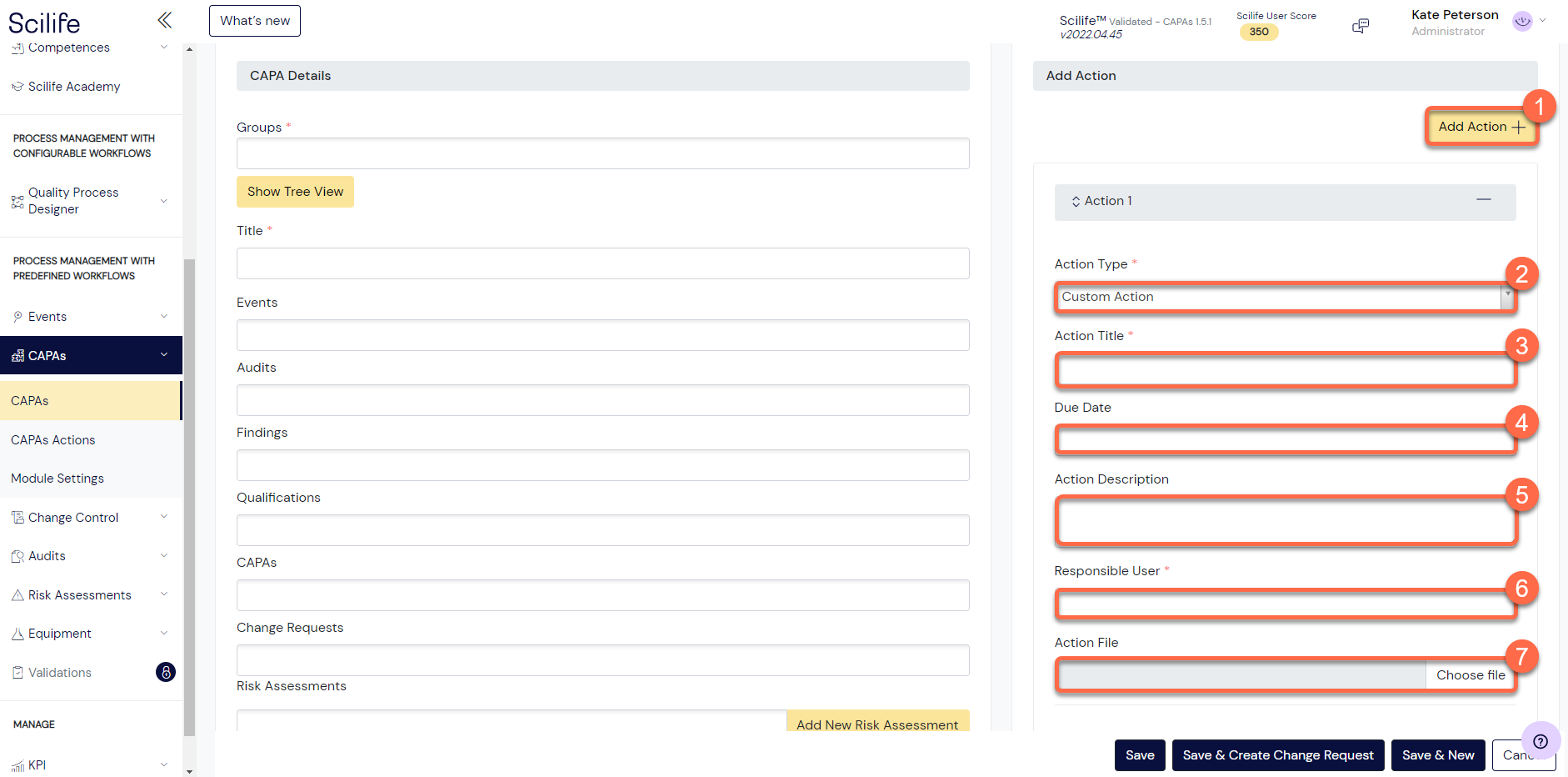
Task: Collapse the sidebar with the double-chevron icon
Action: pos(165,19)
